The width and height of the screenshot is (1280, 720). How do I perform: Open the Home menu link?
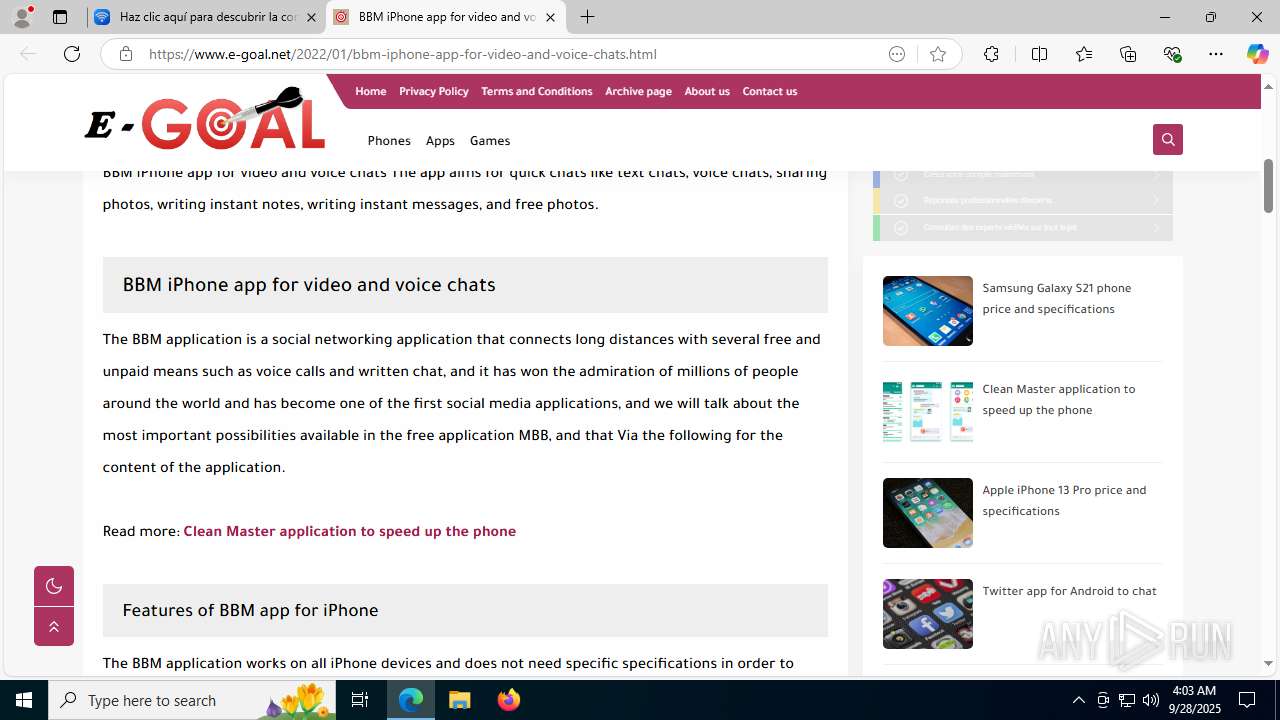click(370, 91)
